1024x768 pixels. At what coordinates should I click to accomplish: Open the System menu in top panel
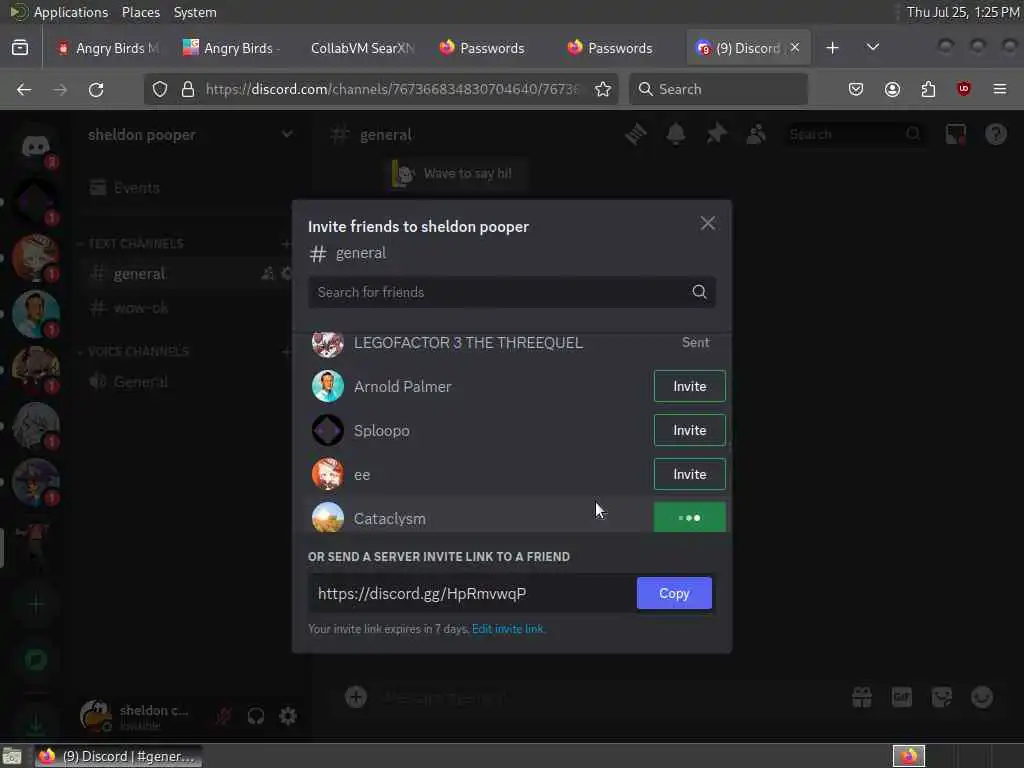coord(195,12)
